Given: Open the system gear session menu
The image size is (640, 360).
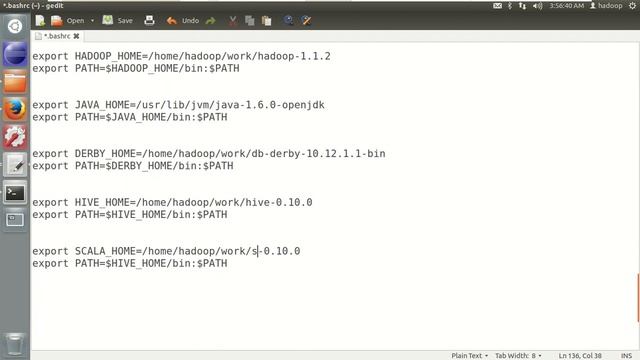Looking at the screenshot, I should click(633, 6).
